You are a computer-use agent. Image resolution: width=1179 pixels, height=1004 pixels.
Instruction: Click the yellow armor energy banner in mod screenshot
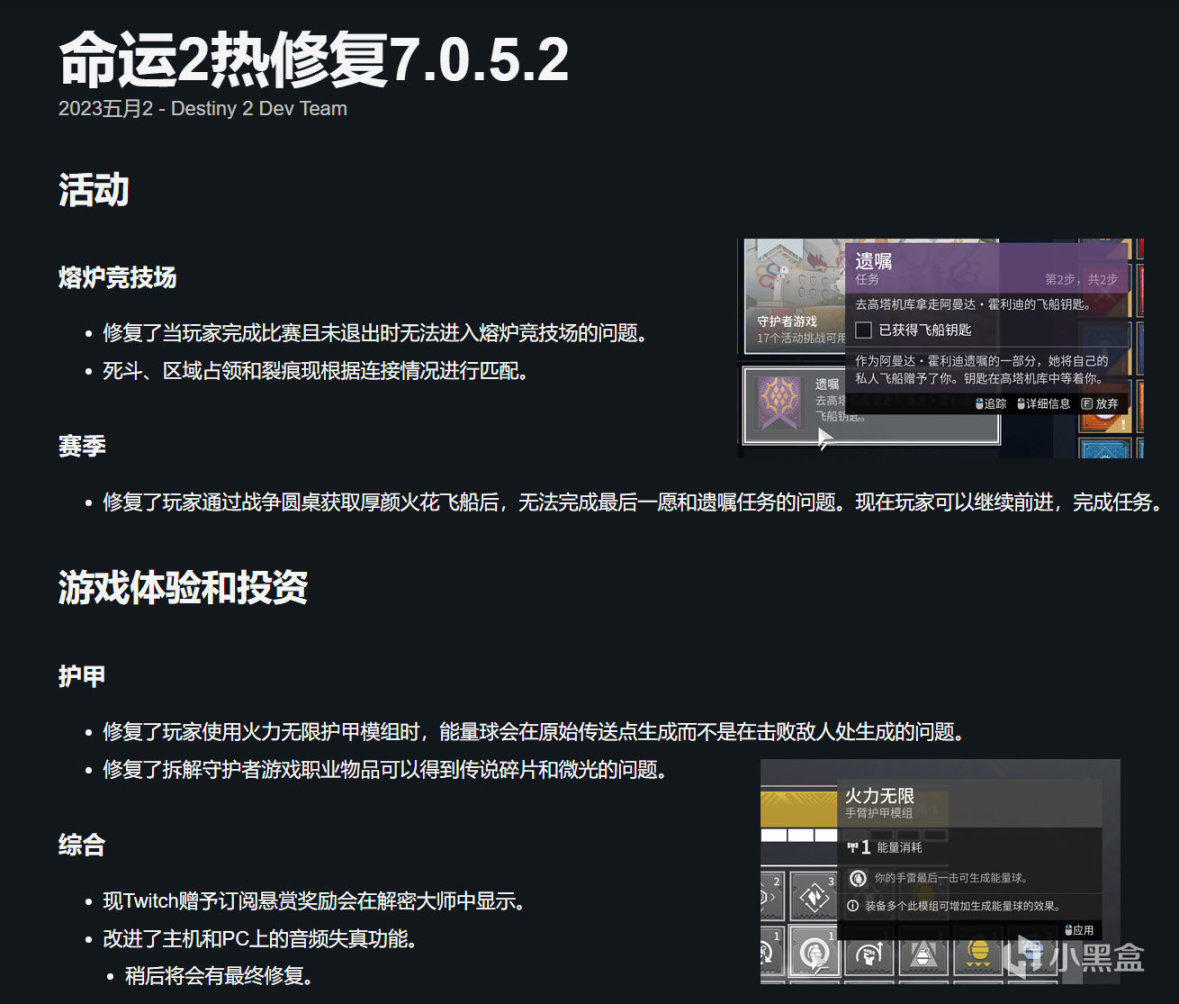click(x=799, y=808)
